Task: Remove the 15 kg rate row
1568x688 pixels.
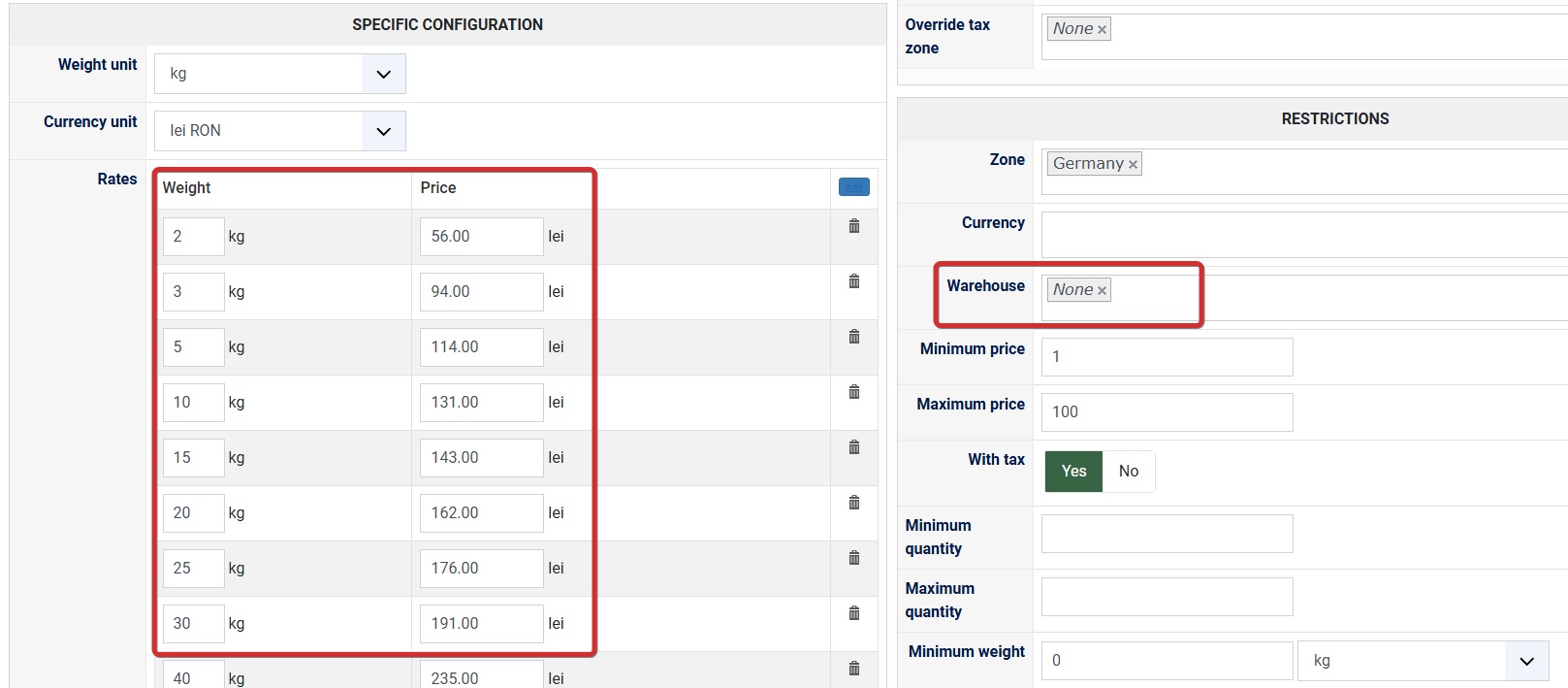Action: click(x=854, y=447)
